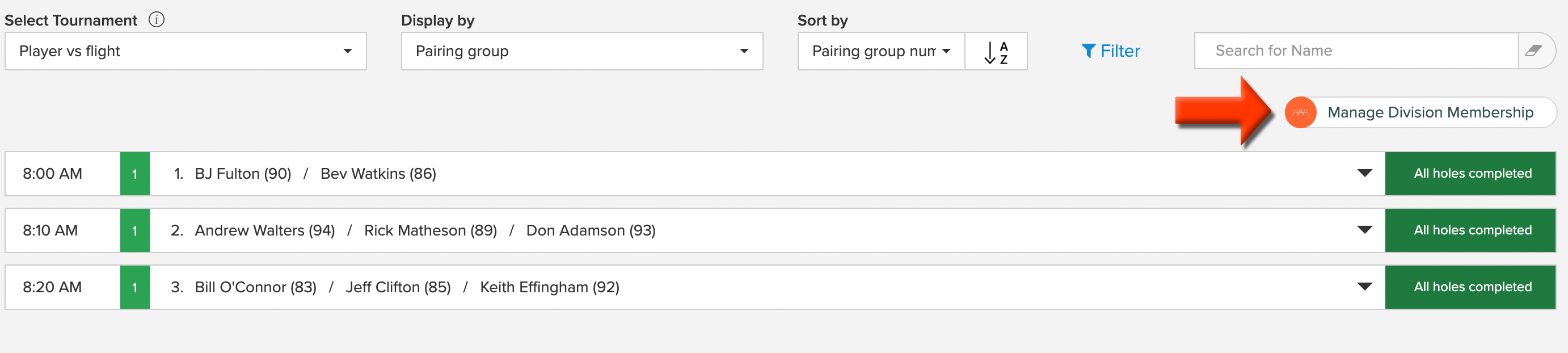
Task: Click the funnel Filter icon
Action: coord(1088,51)
